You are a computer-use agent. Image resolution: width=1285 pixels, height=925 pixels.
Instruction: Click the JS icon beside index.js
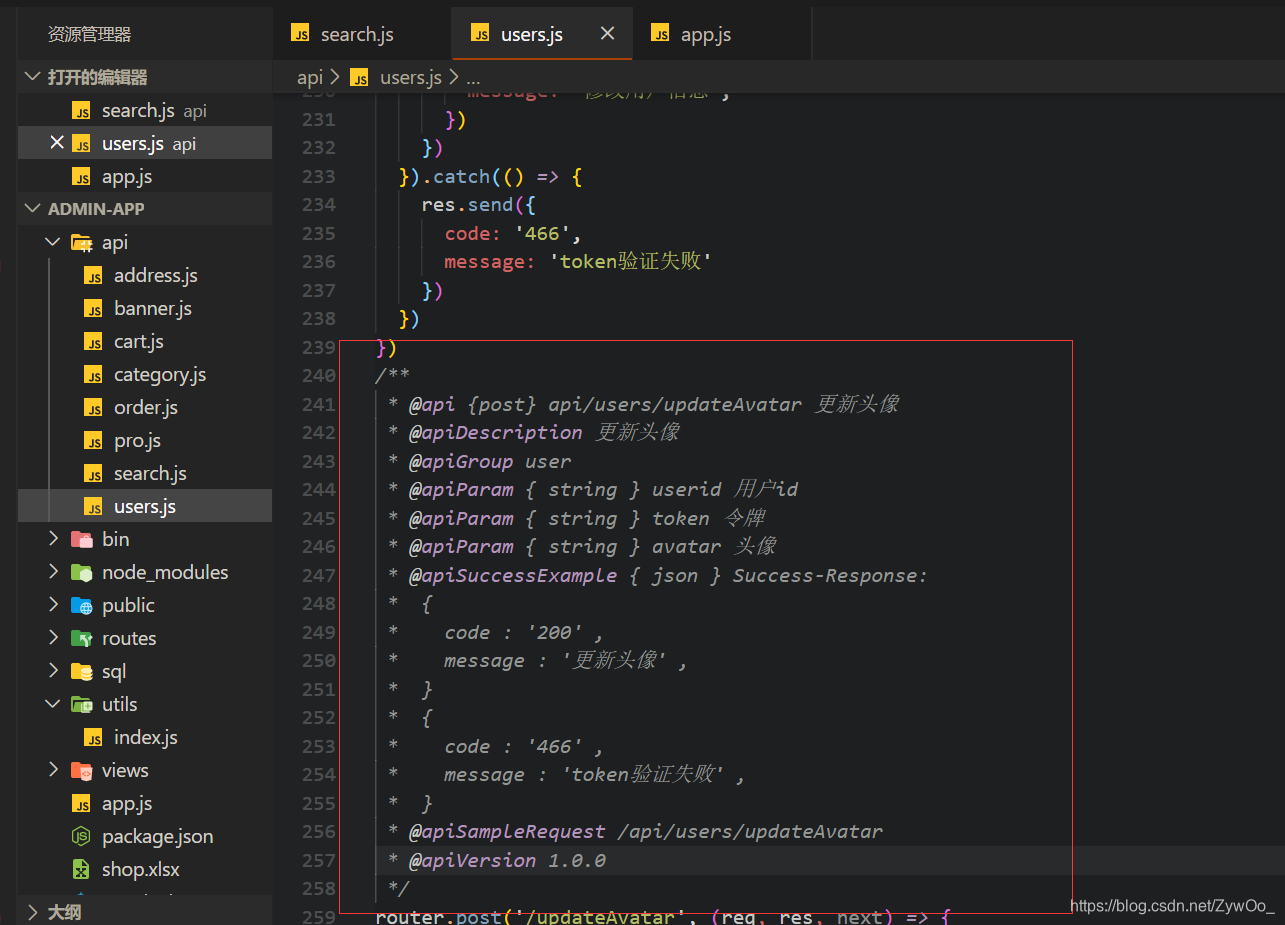click(93, 738)
